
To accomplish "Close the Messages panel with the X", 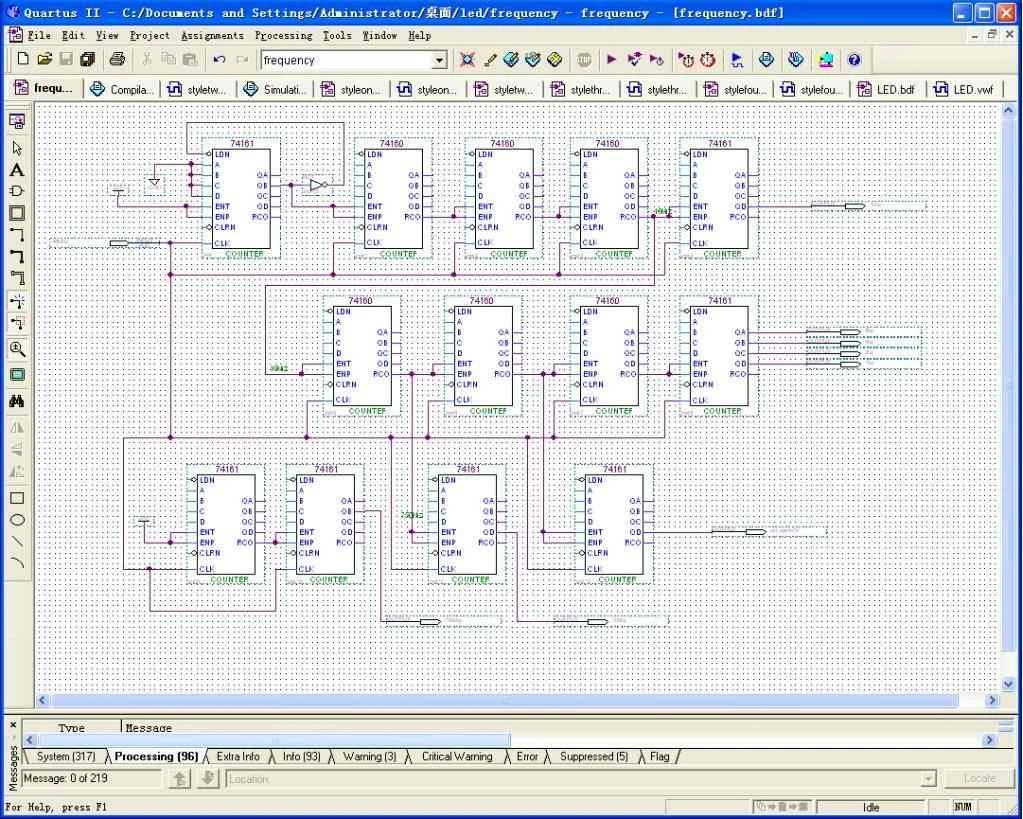I will [x=13, y=724].
